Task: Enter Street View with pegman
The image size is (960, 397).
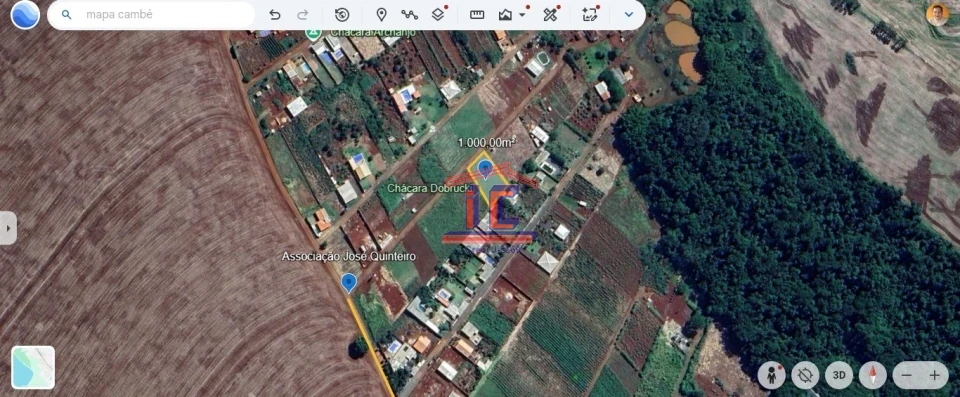Action: 771,375
